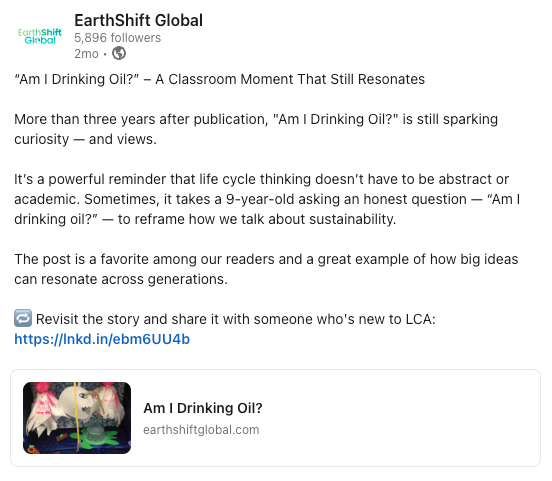Click the repeat arrows emoji icon
This screenshot has width=552, height=481.
(23, 318)
